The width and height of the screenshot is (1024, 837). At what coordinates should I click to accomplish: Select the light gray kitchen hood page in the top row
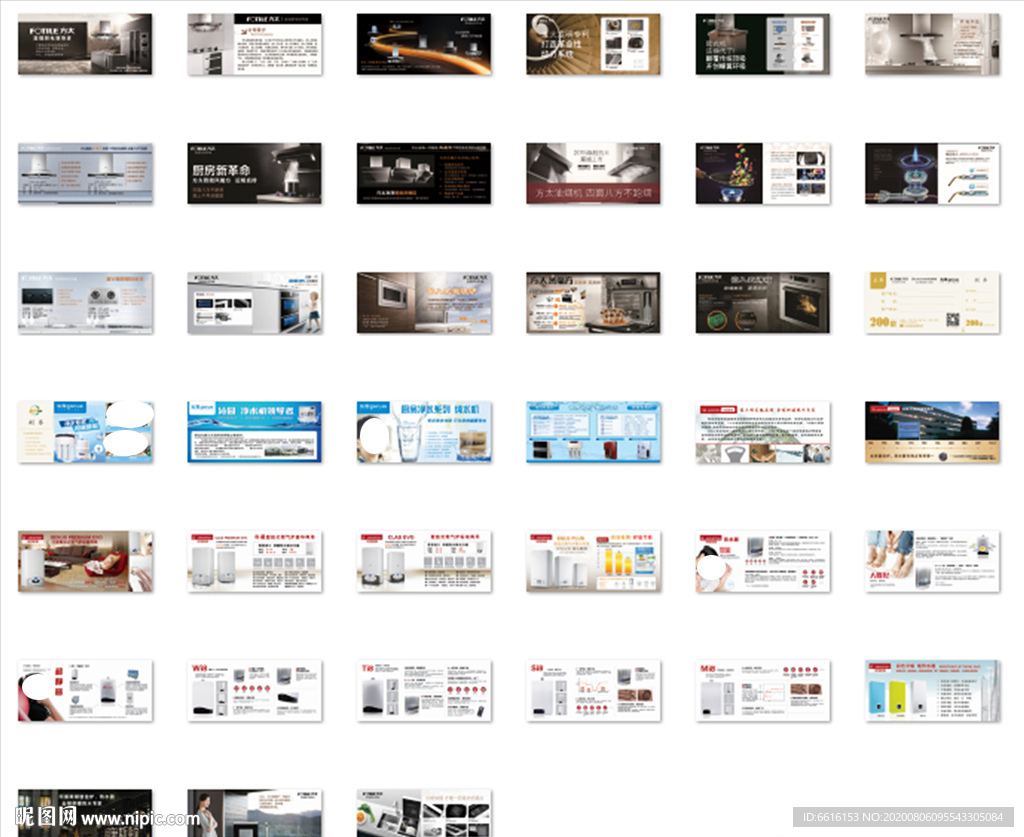click(932, 44)
